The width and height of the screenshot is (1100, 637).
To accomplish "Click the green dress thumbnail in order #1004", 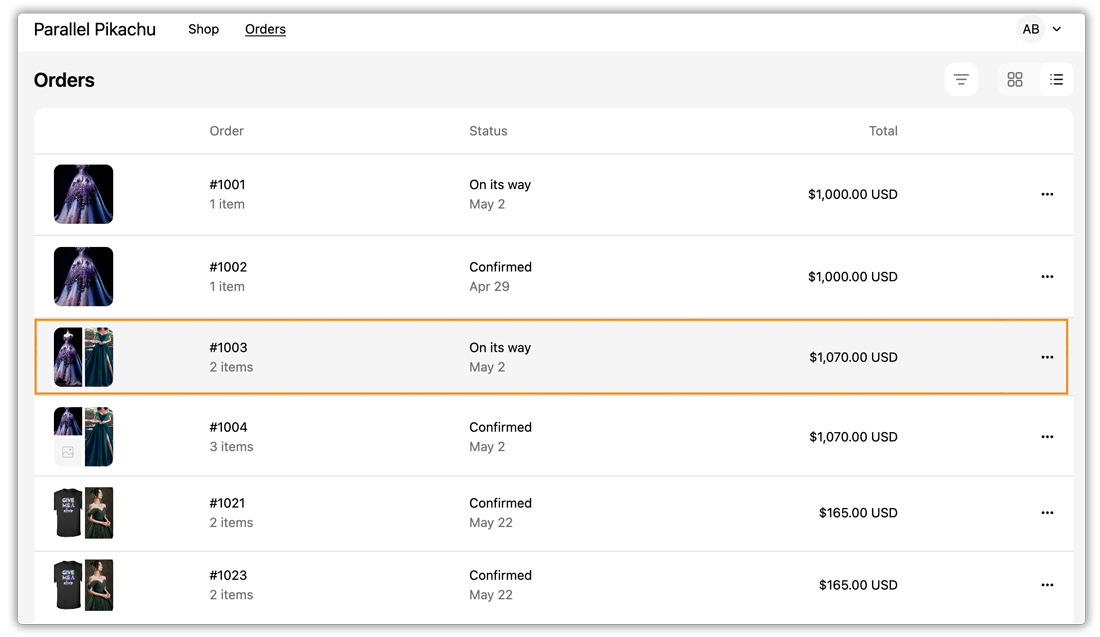I will [99, 436].
